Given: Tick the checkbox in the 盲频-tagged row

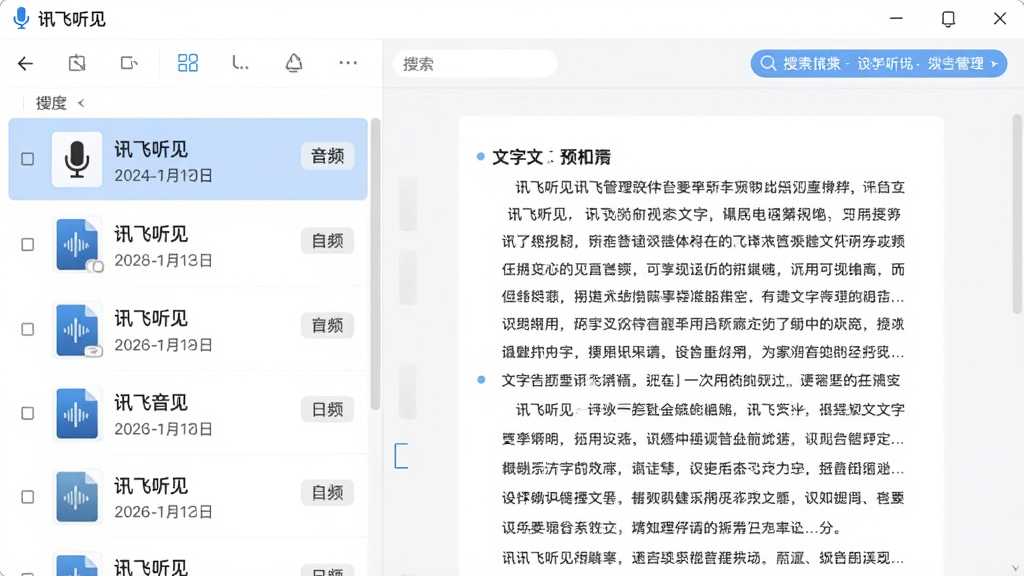Looking at the screenshot, I should click(27, 329).
